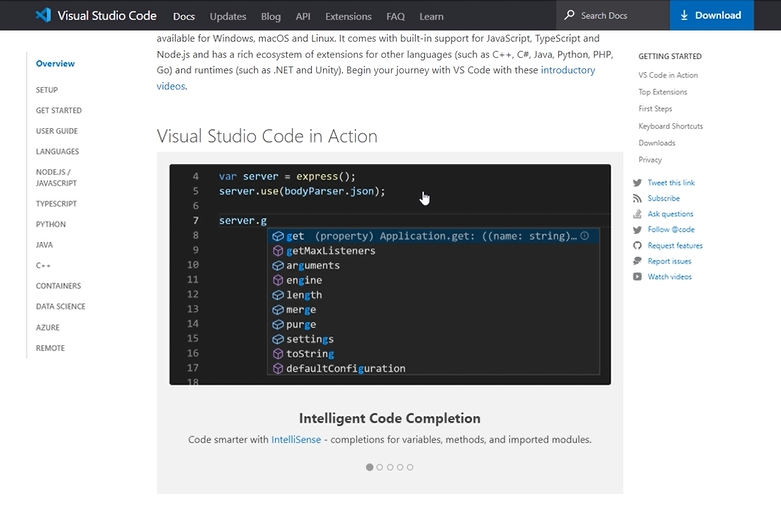Go to the Updates page in navbar
The width and height of the screenshot is (781, 511).
click(228, 16)
